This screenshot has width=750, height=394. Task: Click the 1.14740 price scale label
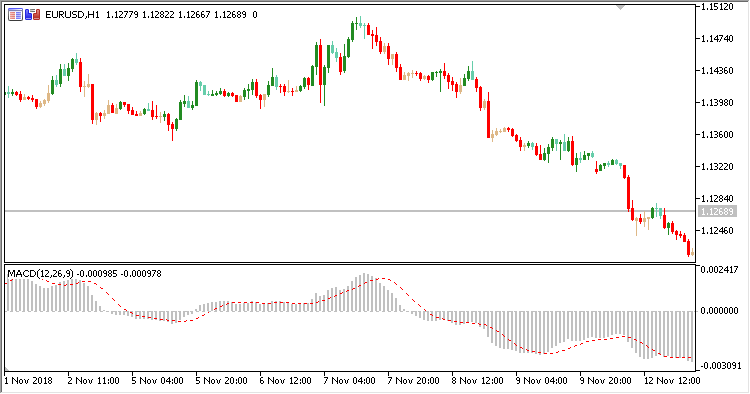(x=717, y=39)
